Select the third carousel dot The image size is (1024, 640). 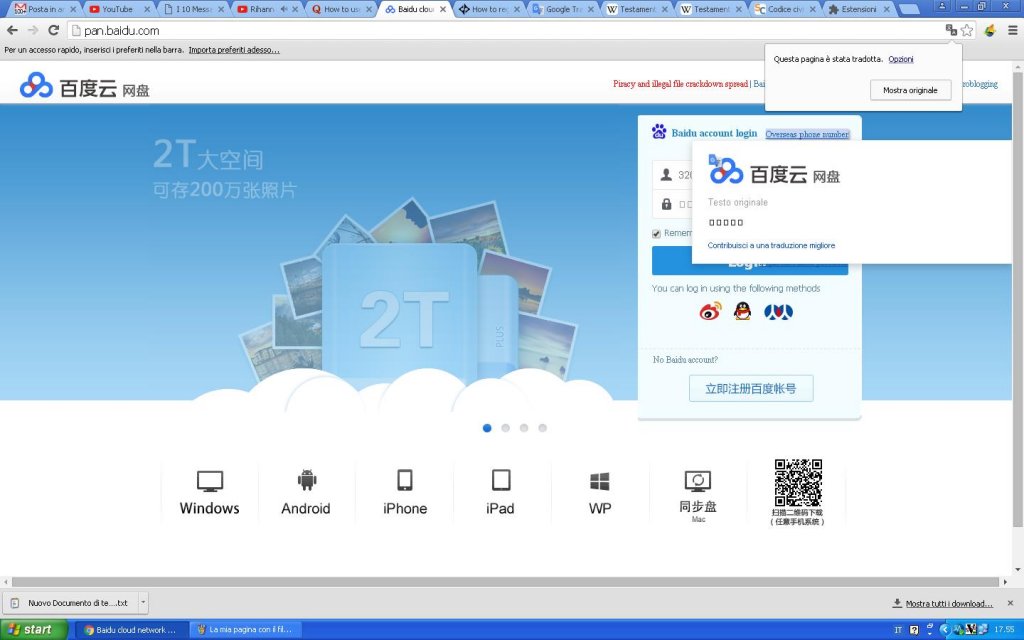coord(524,428)
